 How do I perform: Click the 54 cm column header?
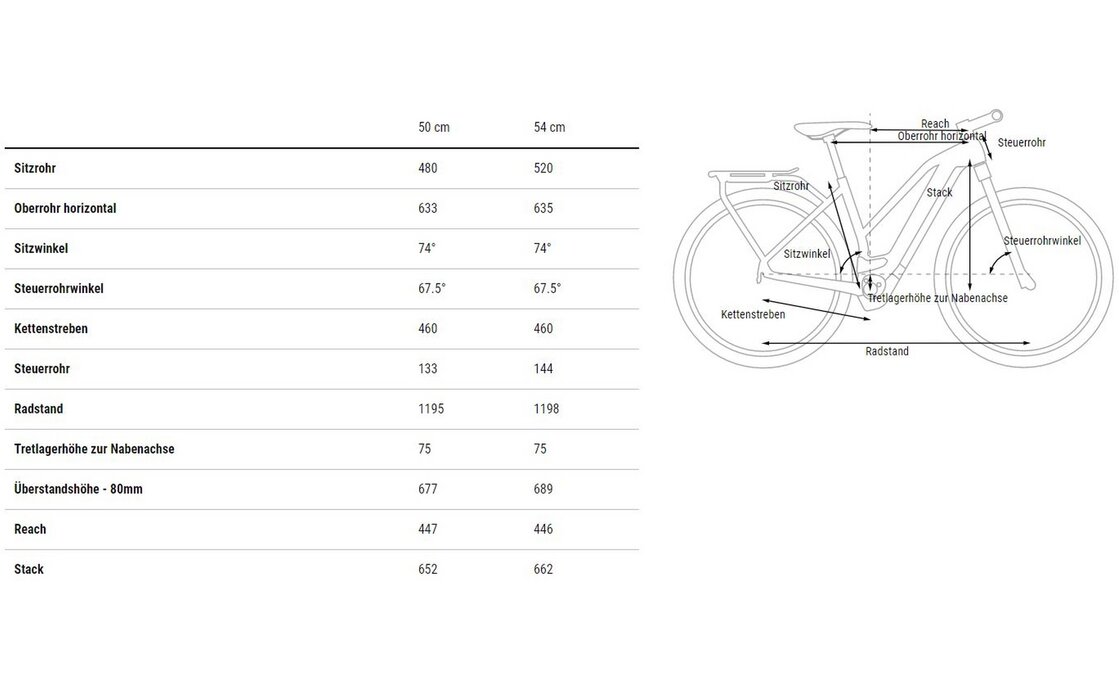[x=549, y=128]
